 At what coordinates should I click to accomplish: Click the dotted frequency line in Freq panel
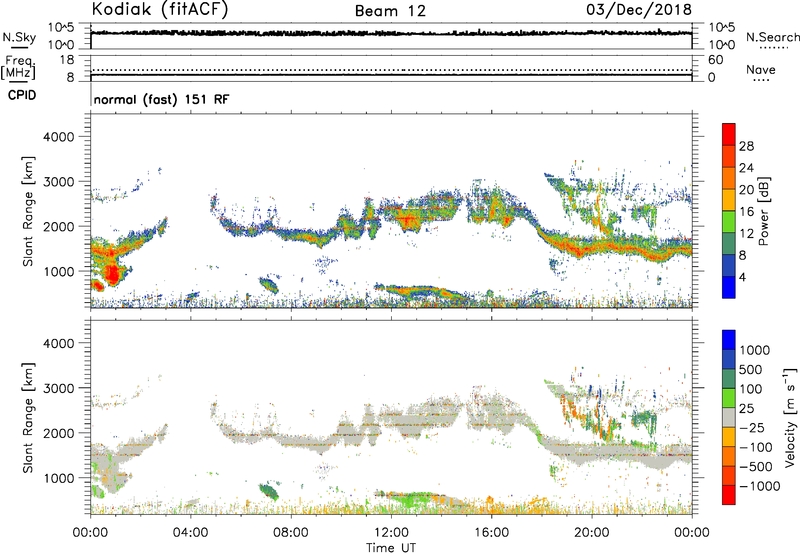pos(391,70)
